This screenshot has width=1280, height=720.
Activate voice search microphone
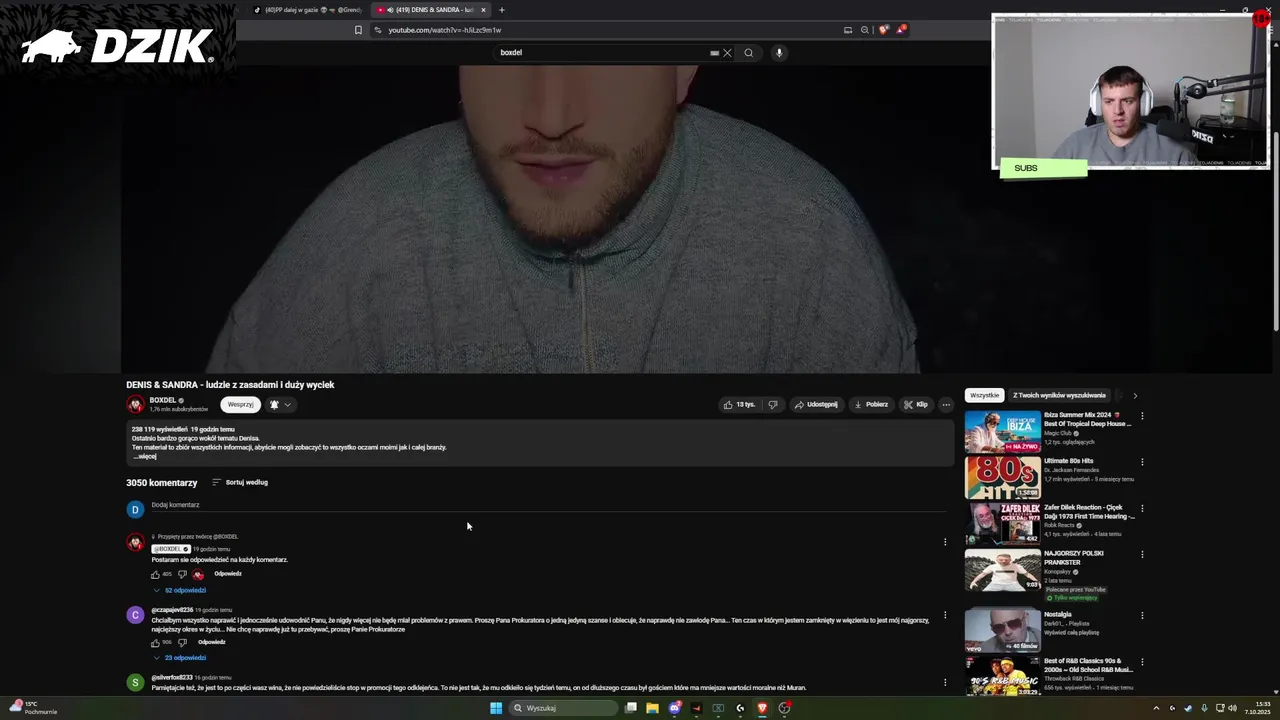click(x=779, y=53)
